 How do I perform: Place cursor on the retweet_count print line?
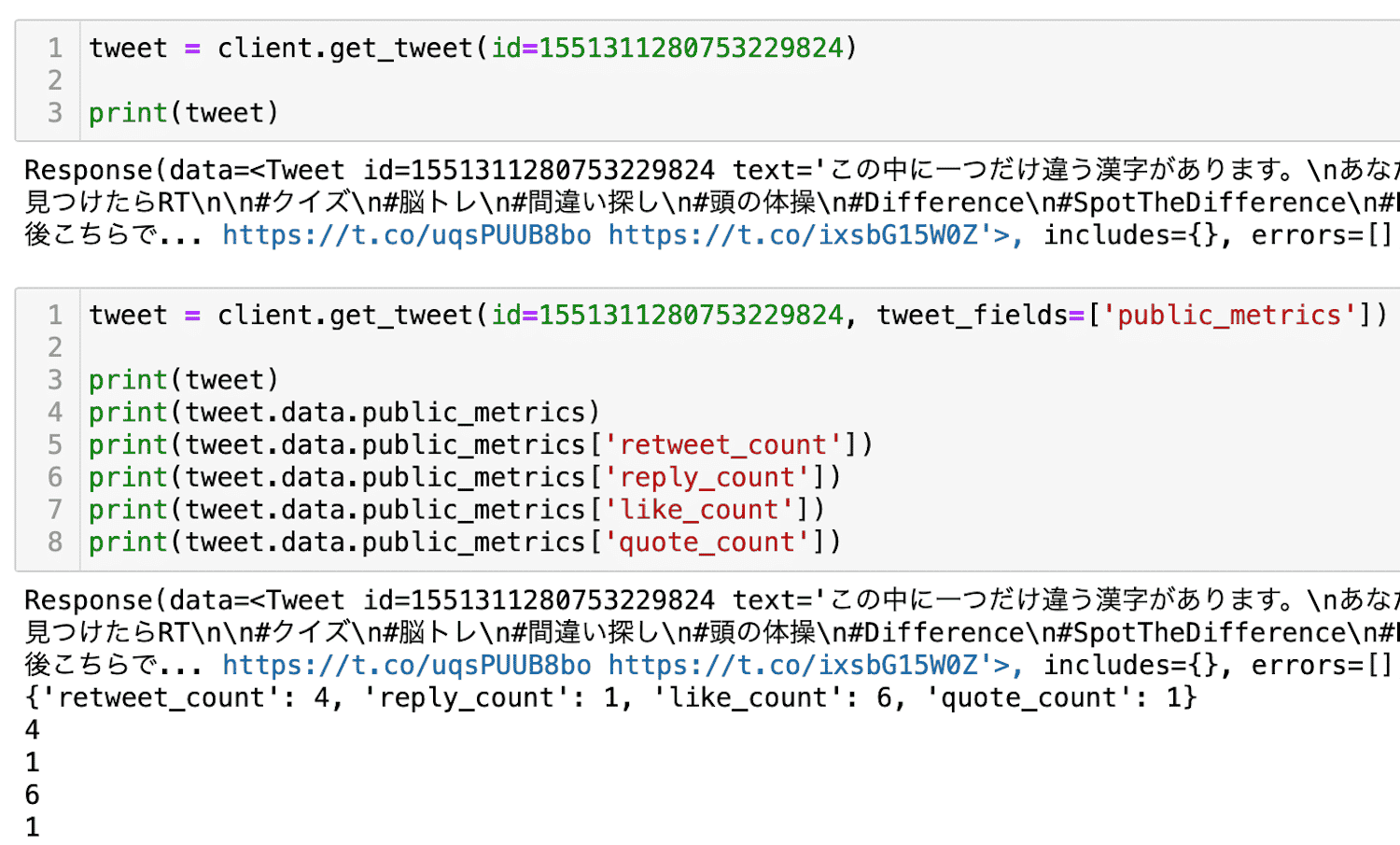click(480, 444)
